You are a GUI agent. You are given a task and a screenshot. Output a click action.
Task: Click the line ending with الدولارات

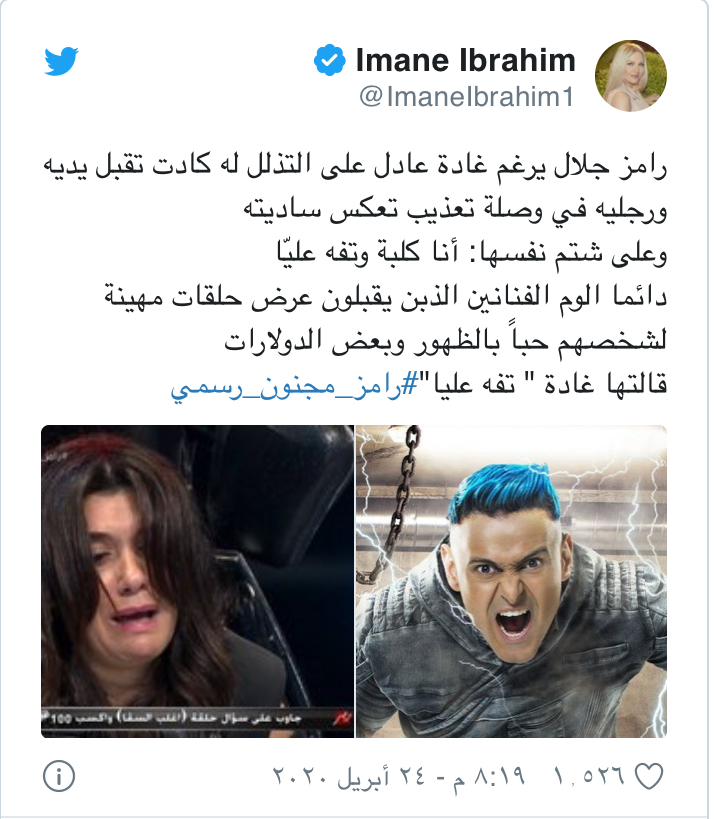446,341
